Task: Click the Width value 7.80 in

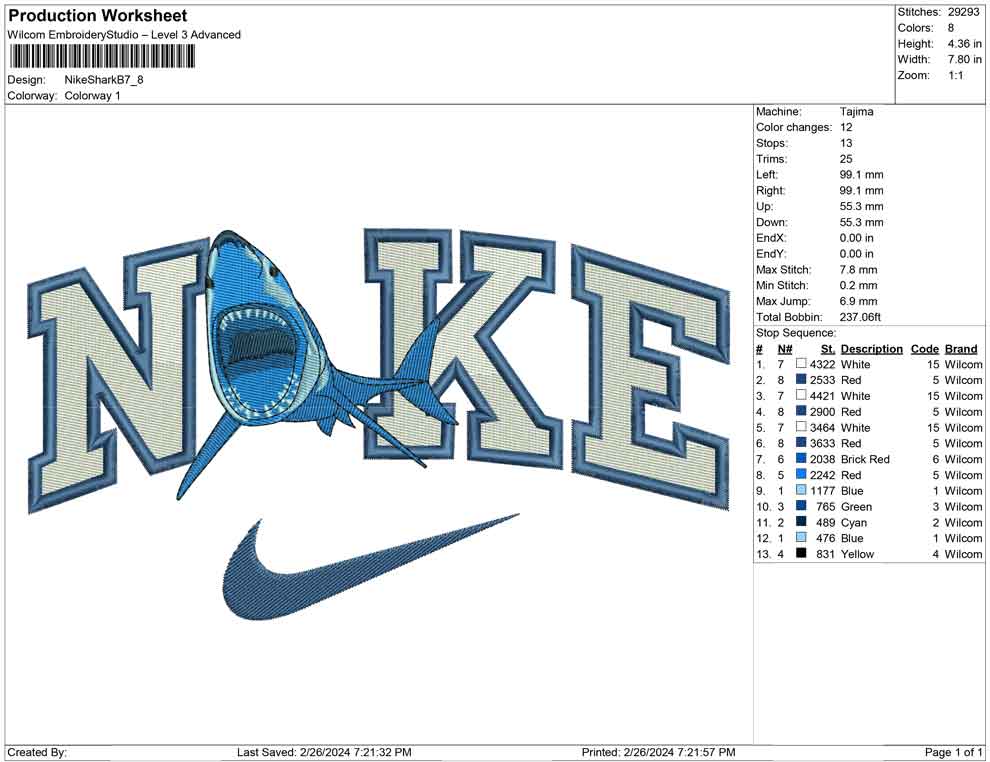Action: (964, 59)
